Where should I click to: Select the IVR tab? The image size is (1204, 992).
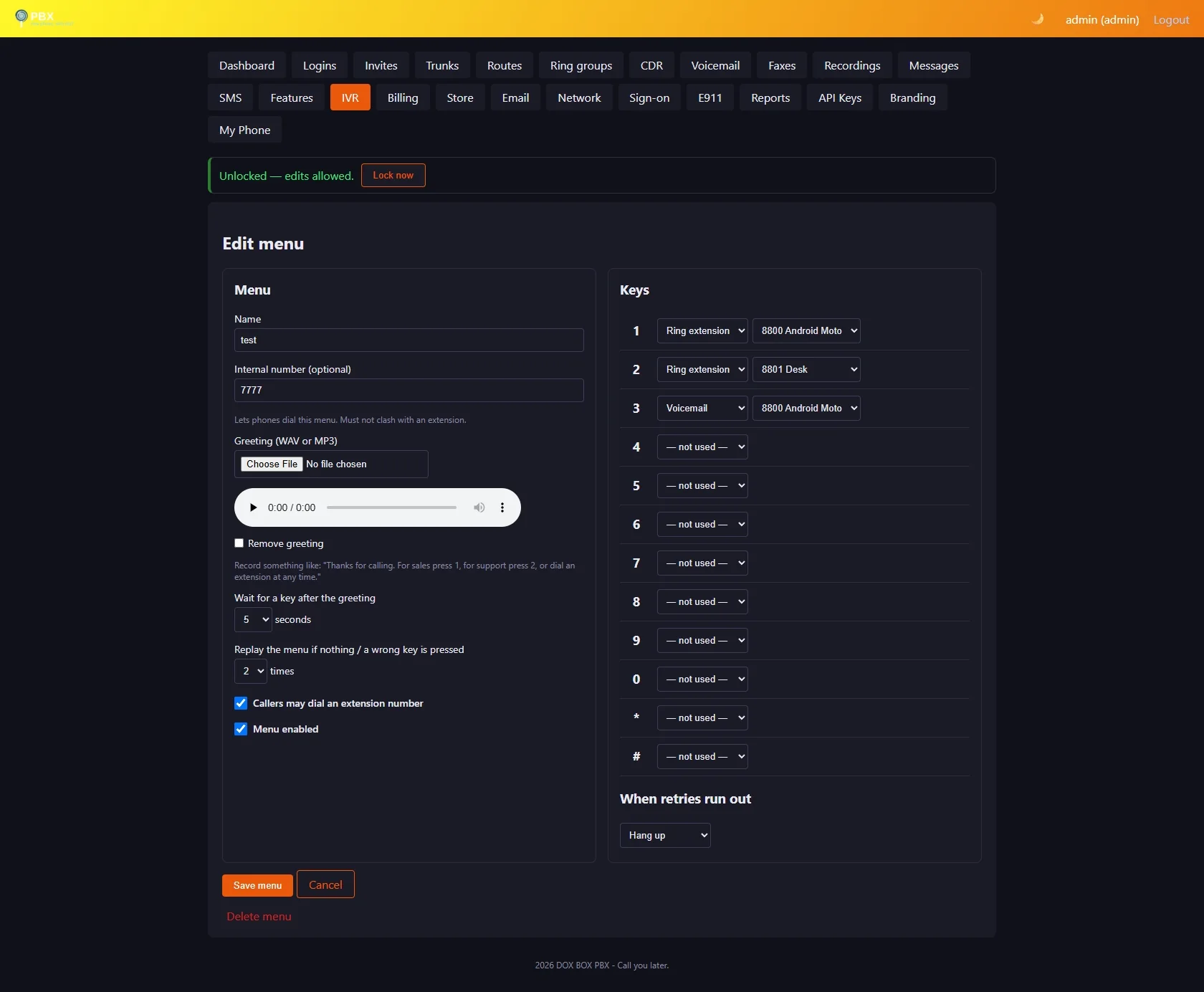[350, 97]
